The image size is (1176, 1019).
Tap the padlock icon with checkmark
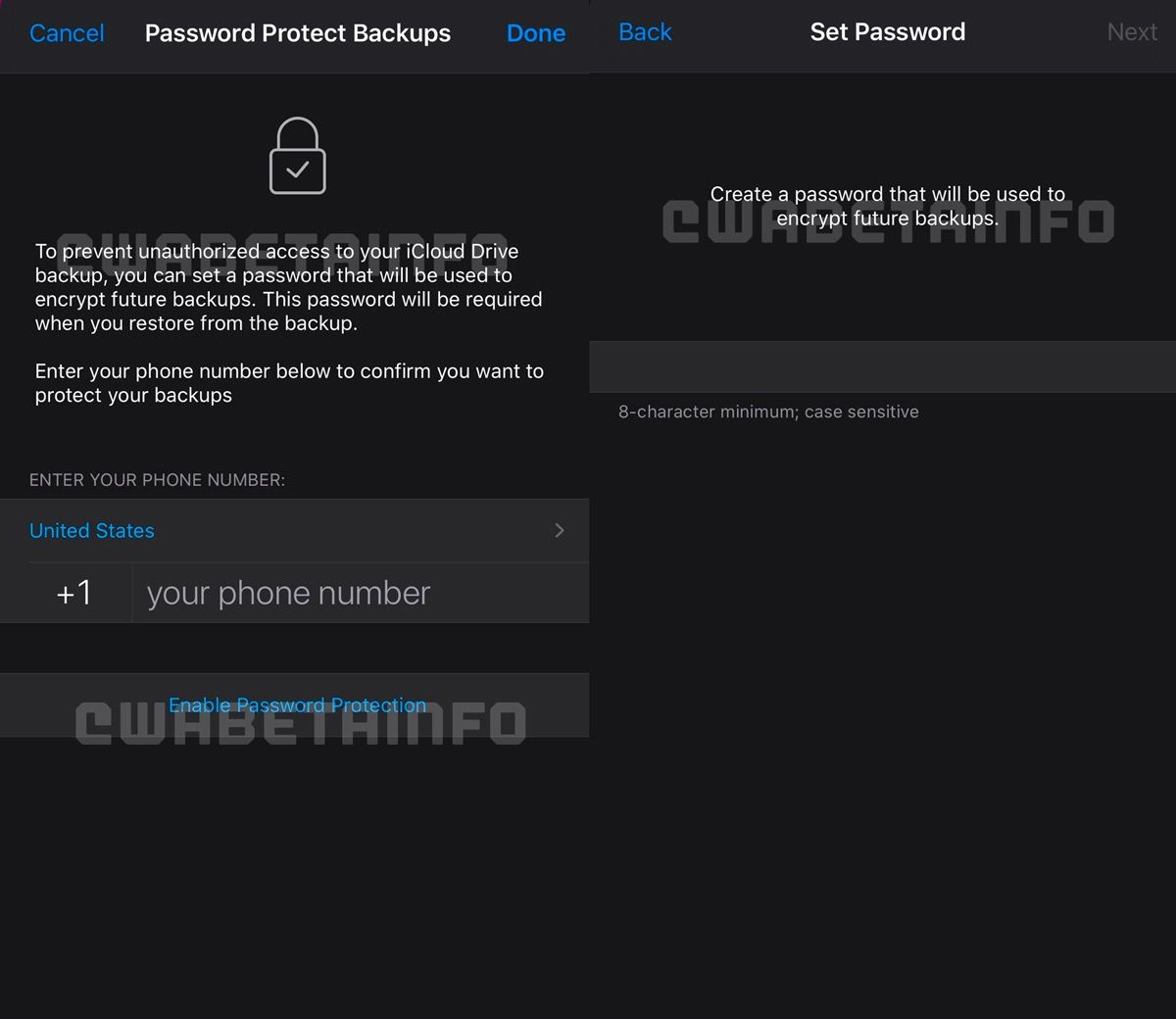[297, 156]
